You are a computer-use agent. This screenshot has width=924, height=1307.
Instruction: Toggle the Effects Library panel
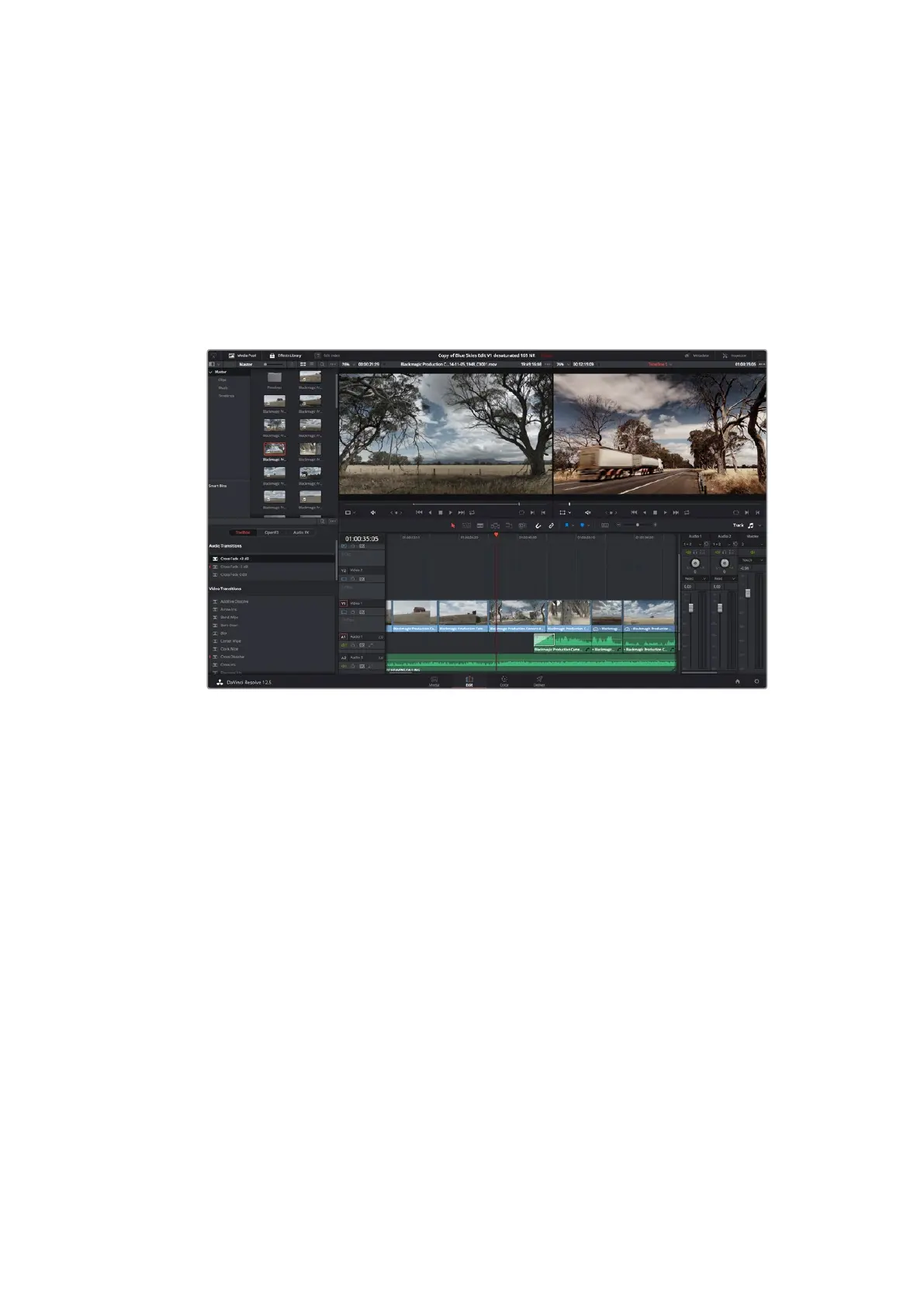(x=285, y=355)
